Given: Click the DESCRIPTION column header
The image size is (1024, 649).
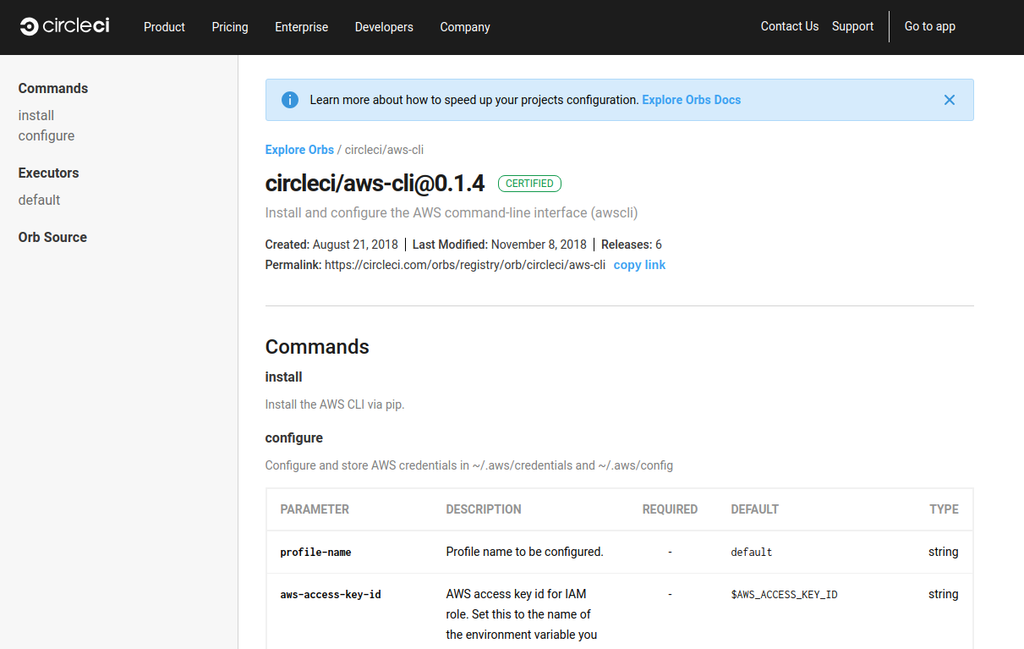Looking at the screenshot, I should [x=483, y=509].
